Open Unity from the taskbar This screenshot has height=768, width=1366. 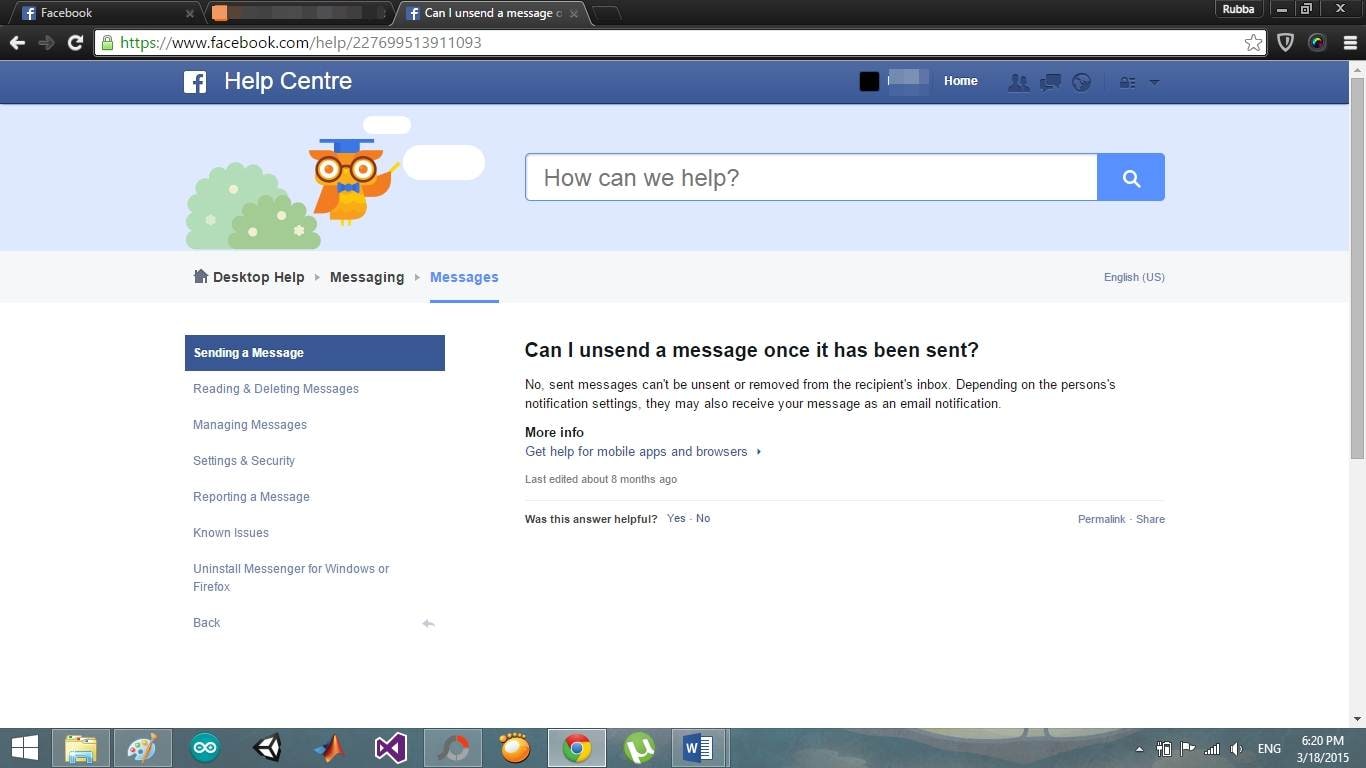pos(267,748)
